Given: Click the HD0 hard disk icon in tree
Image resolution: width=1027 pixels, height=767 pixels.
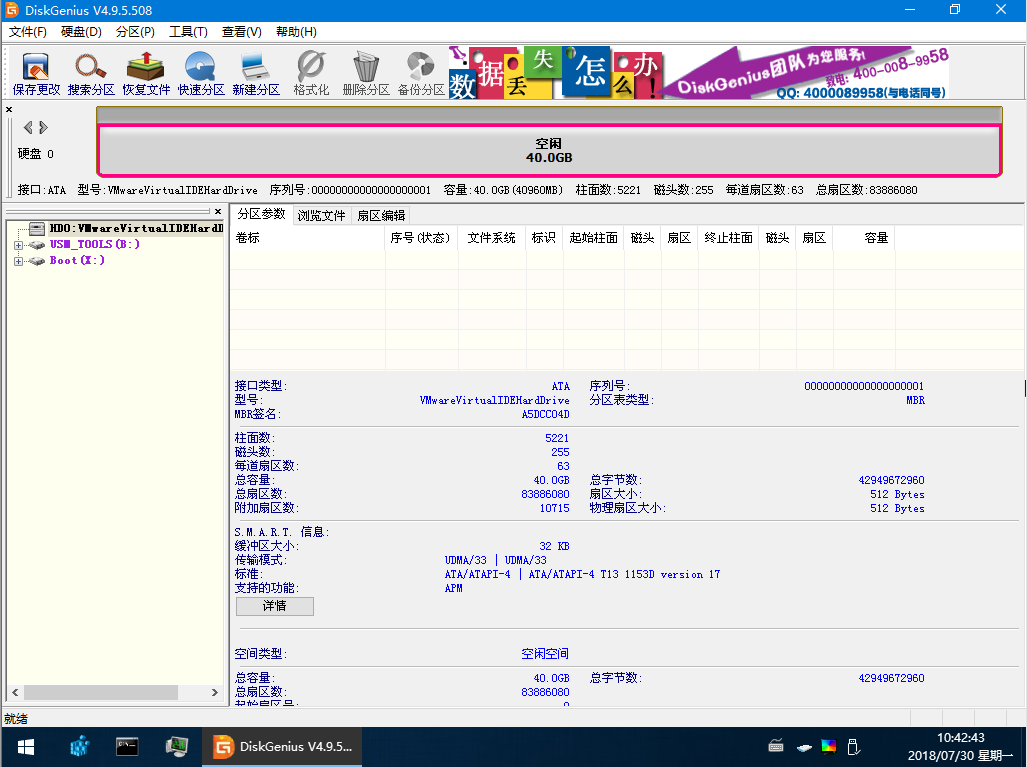Looking at the screenshot, I should (37, 228).
